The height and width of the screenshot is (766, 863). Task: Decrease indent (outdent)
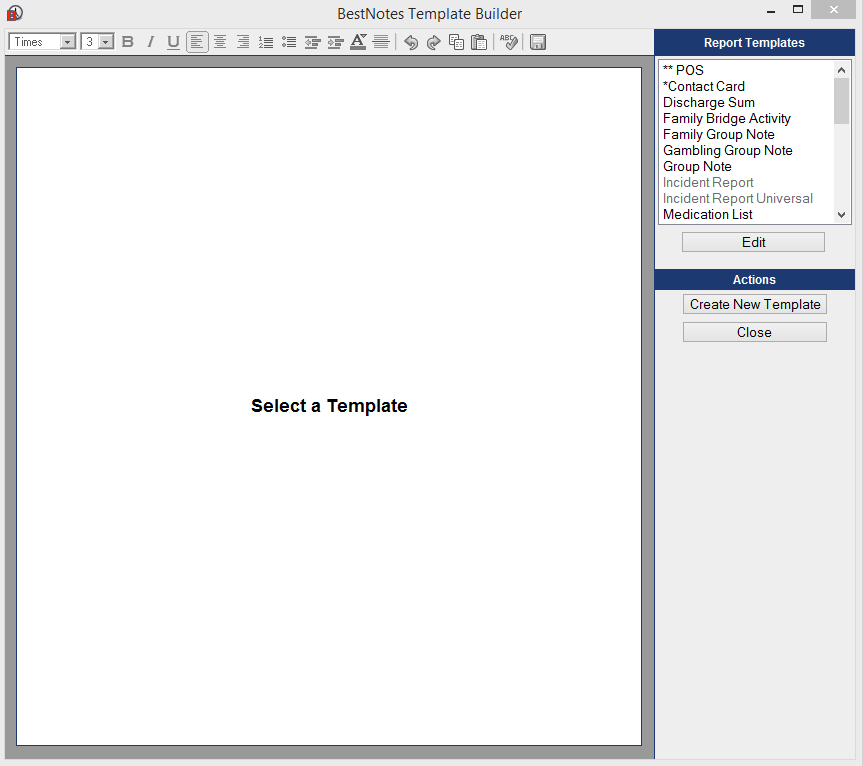tap(312, 42)
